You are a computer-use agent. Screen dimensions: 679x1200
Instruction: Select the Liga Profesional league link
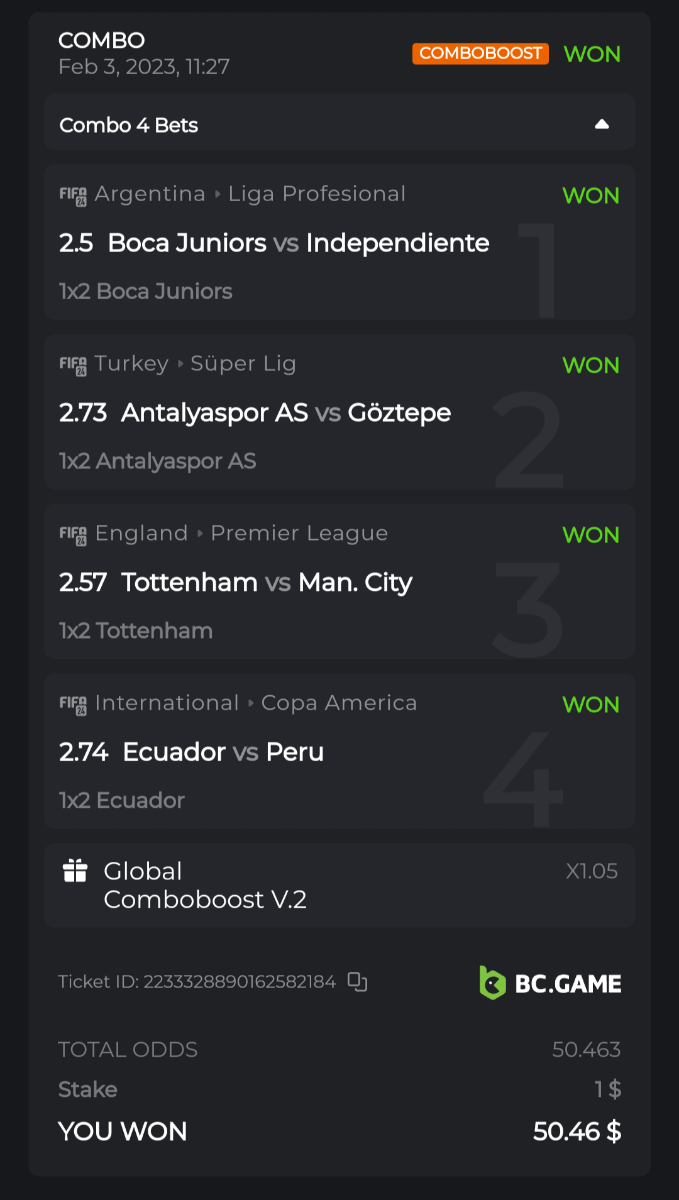click(317, 194)
